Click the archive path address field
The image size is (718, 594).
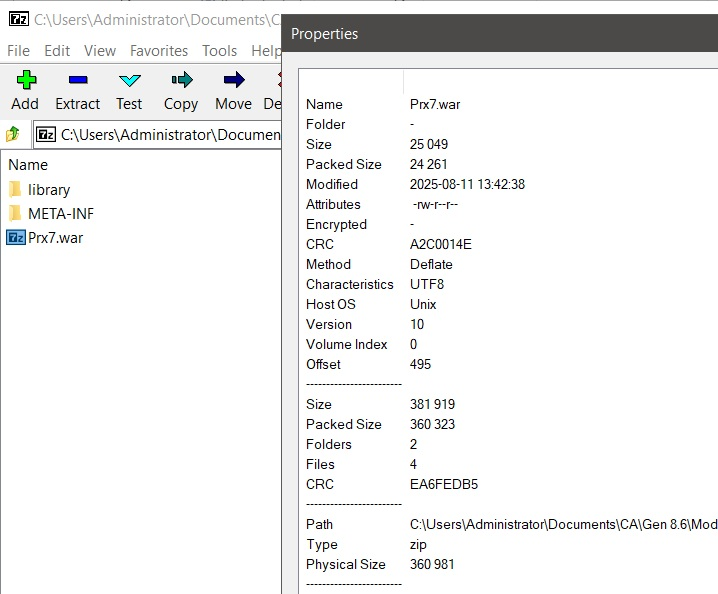170,134
